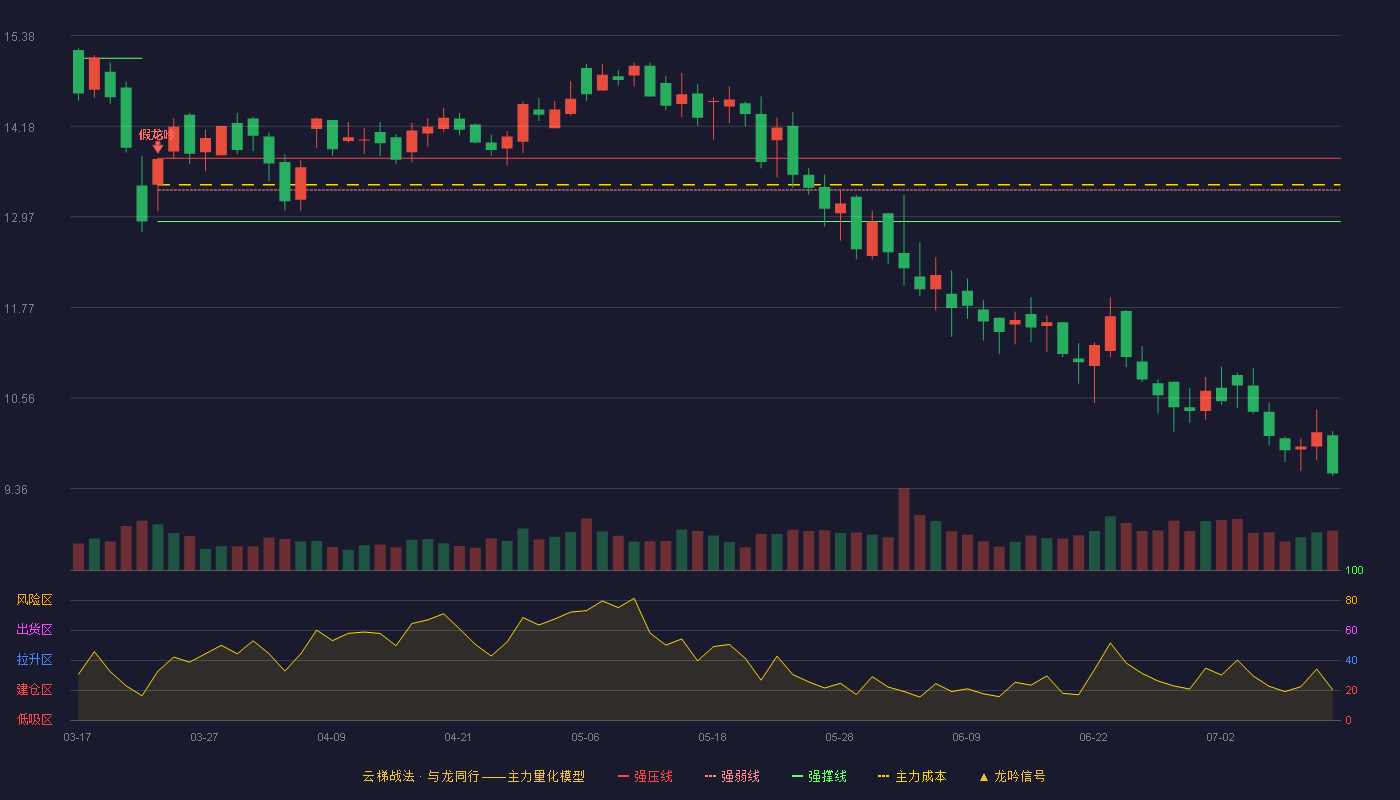Click the yellow dashed 主力成本 legend icon

tap(883, 776)
